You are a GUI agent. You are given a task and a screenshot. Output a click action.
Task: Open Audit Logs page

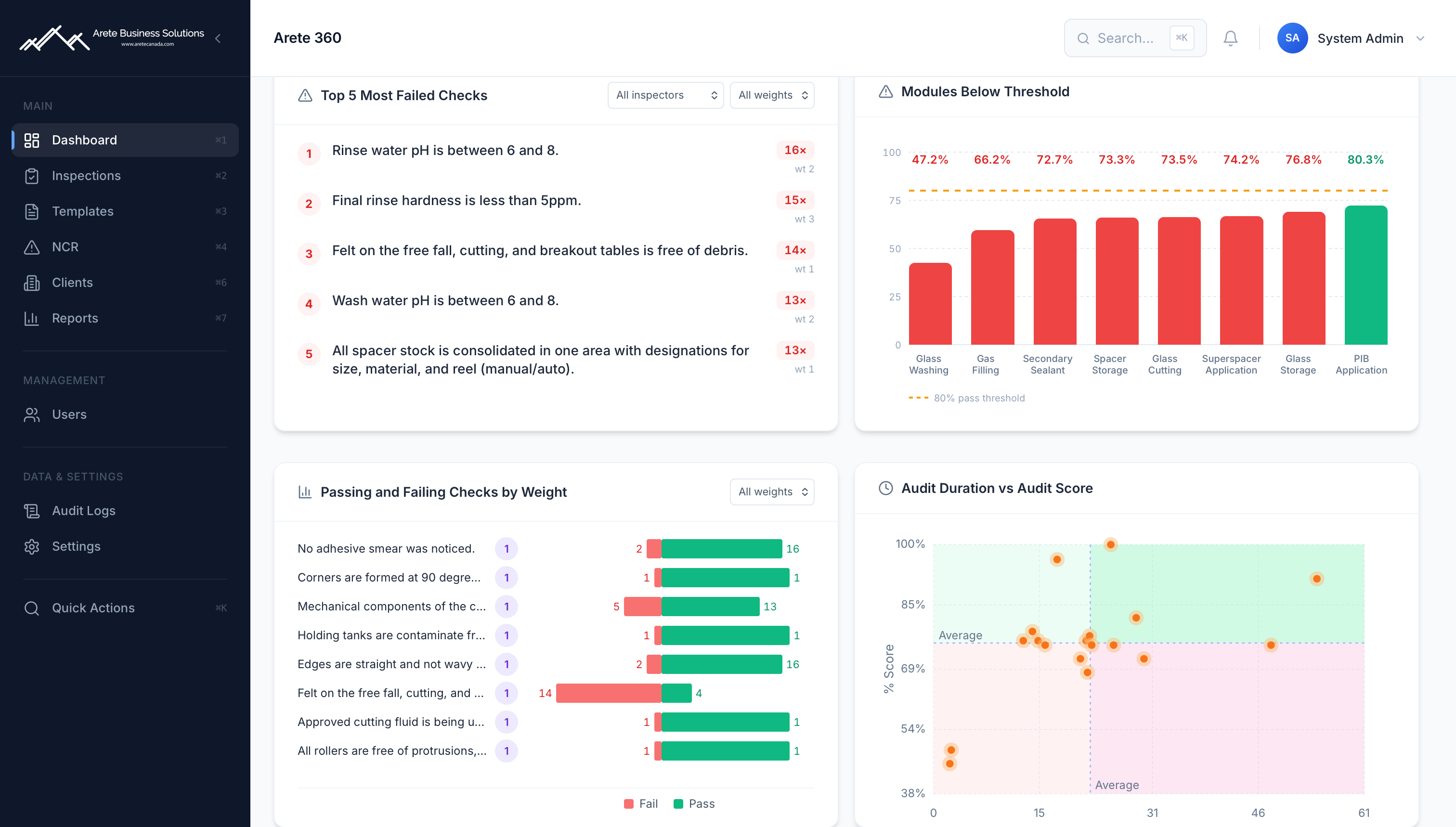click(125, 511)
